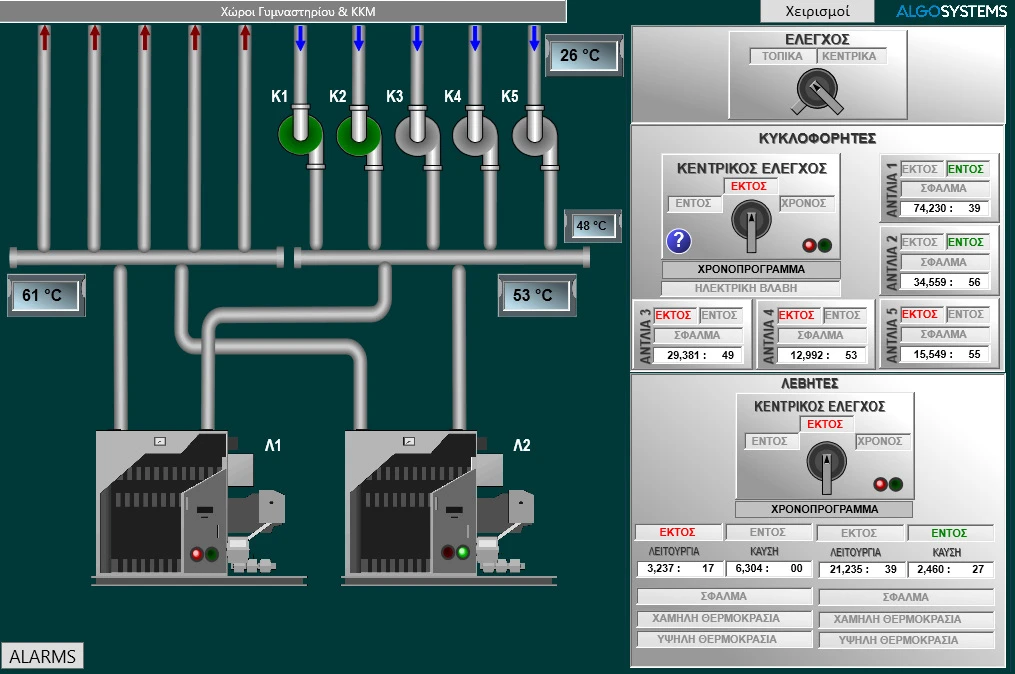Image resolution: width=1015 pixels, height=674 pixels.
Task: Click the blue question mark help icon
Action: click(681, 241)
